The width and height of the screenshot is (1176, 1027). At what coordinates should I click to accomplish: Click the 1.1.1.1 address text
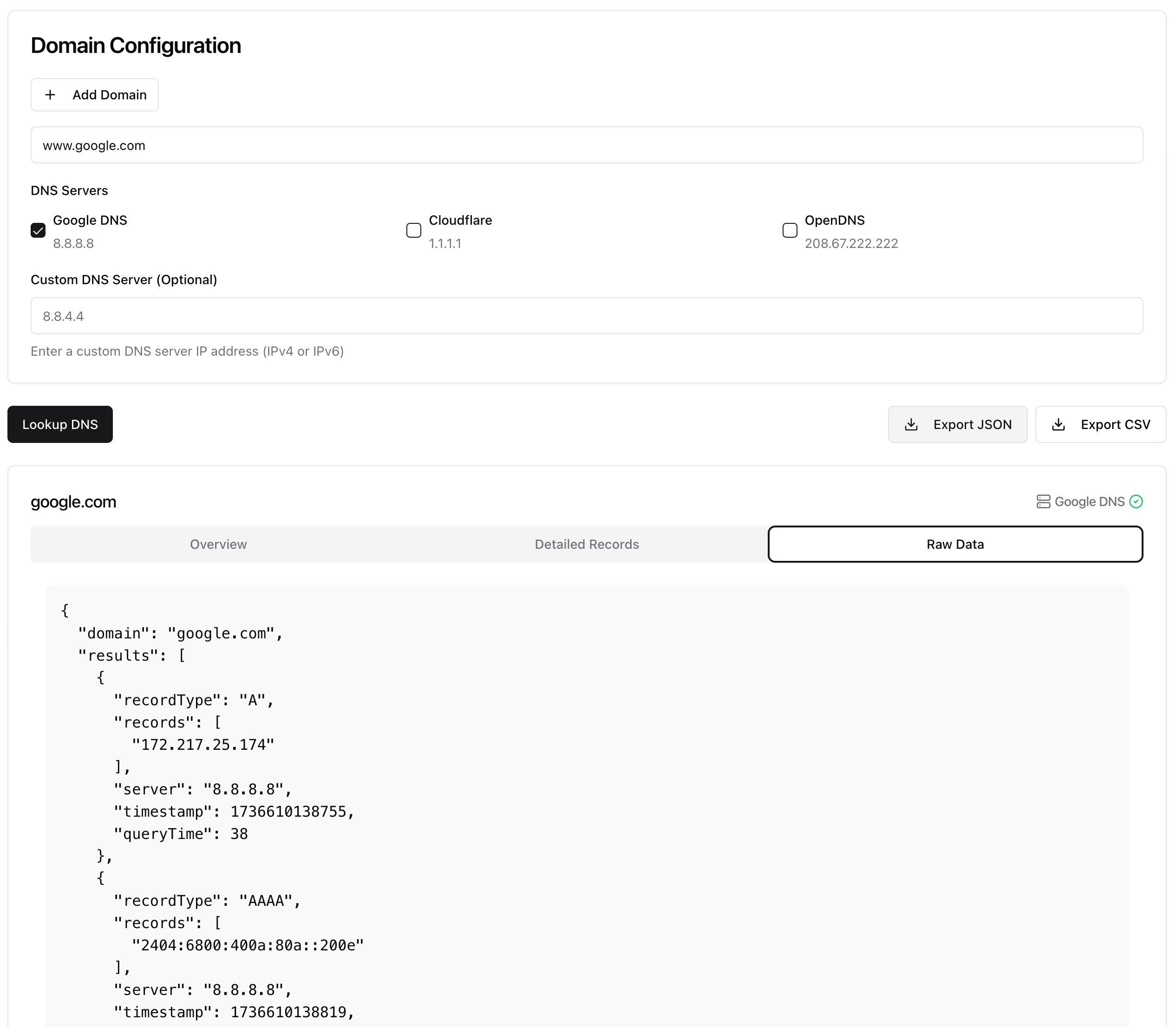445,244
